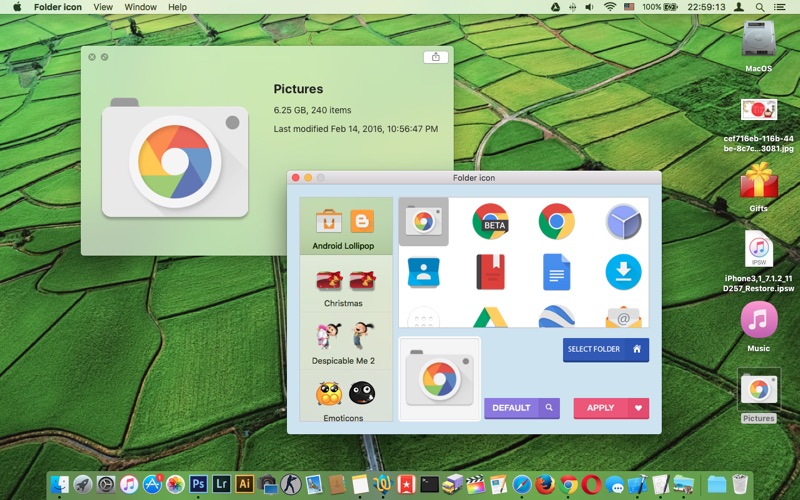The height and width of the screenshot is (500, 800).
Task: Open Firefox from the dock
Action: point(545,484)
